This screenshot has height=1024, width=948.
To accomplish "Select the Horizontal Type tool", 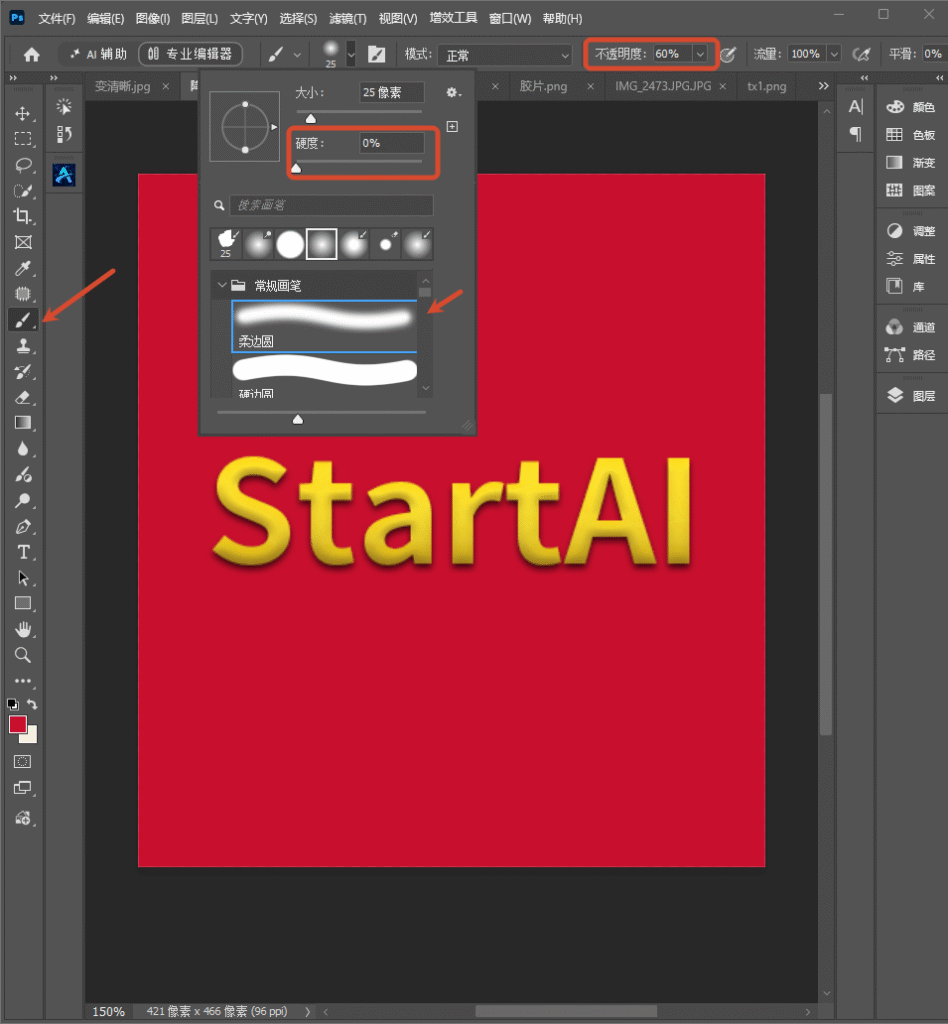I will coord(23,552).
